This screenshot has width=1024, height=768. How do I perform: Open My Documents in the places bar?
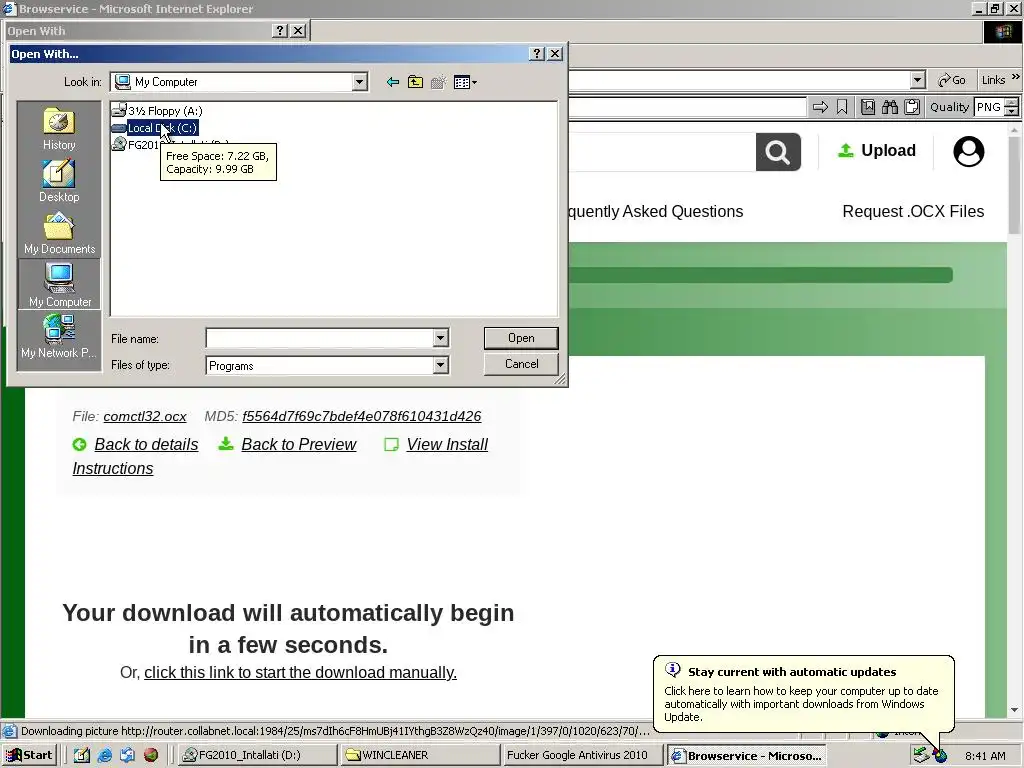pyautogui.click(x=59, y=233)
